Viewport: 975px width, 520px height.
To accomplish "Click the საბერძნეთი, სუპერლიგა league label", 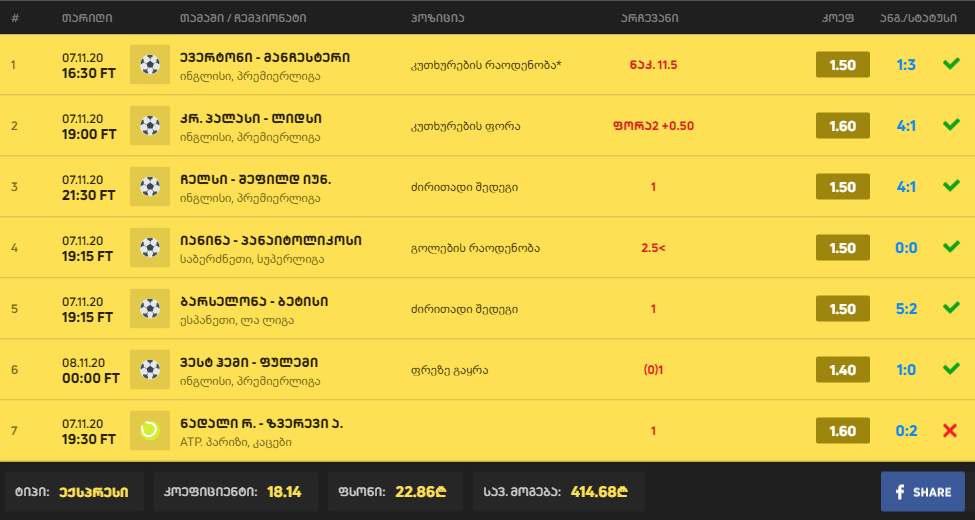I will 252,259.
